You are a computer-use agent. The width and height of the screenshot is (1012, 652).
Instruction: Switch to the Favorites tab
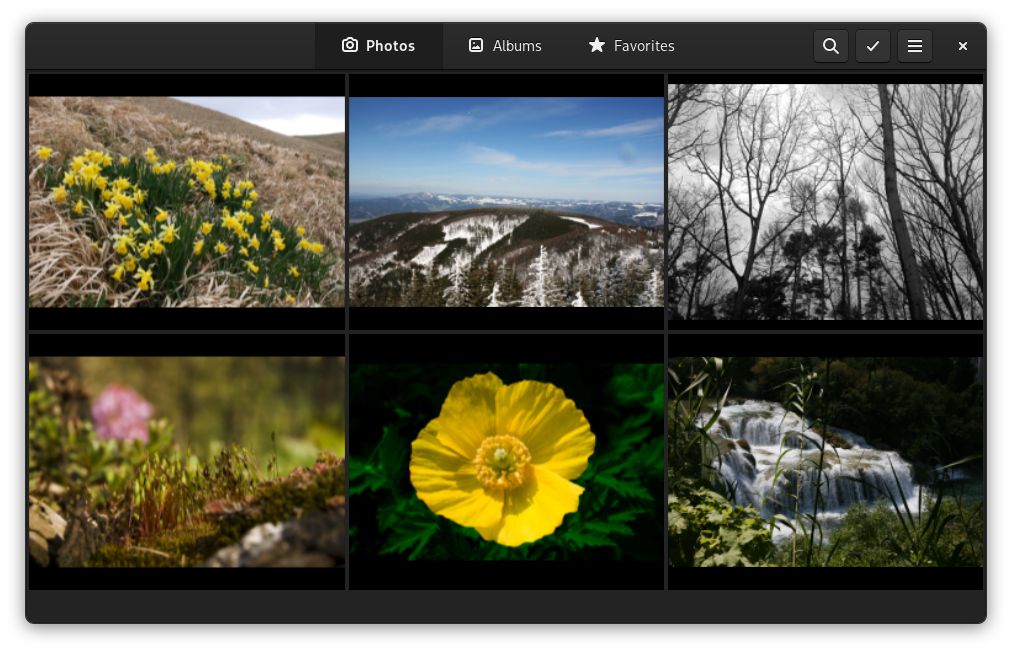tap(631, 45)
